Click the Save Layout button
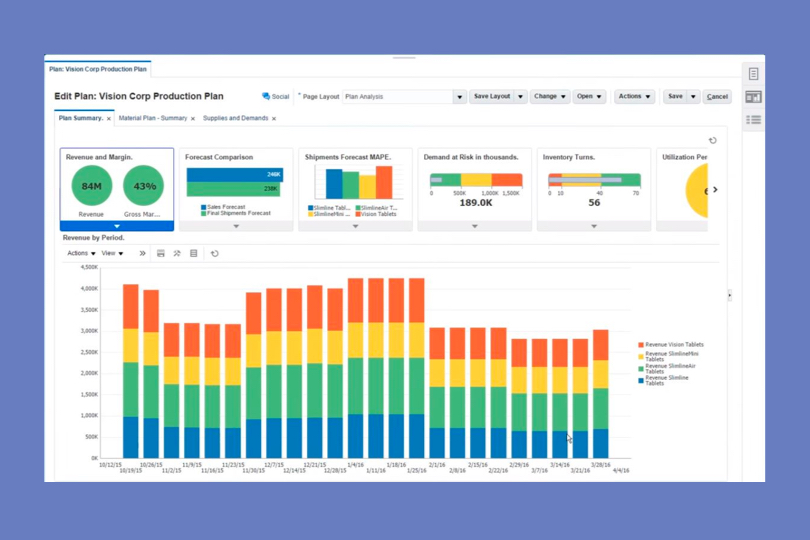Viewport: 810px width, 540px height. pos(492,97)
